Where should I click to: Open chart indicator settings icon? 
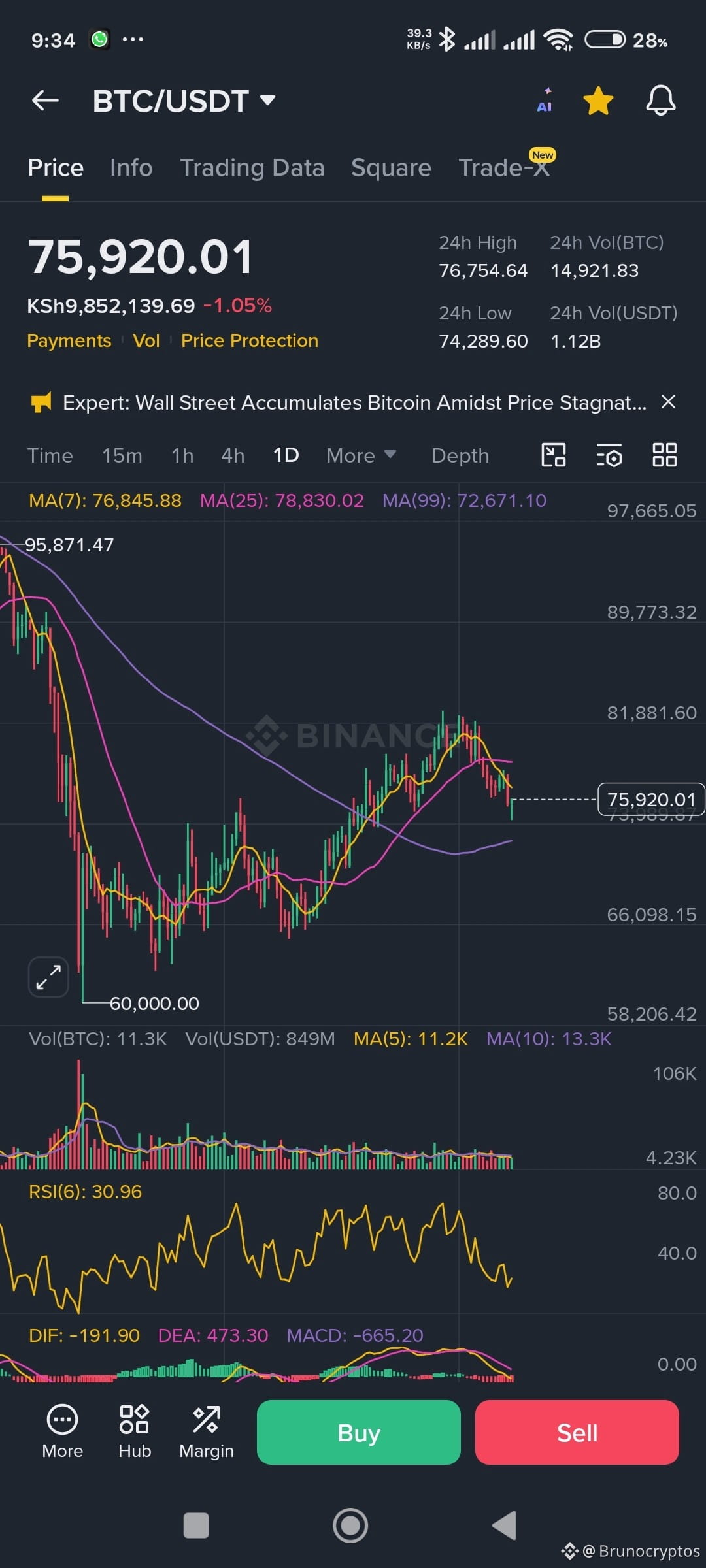pos(609,455)
